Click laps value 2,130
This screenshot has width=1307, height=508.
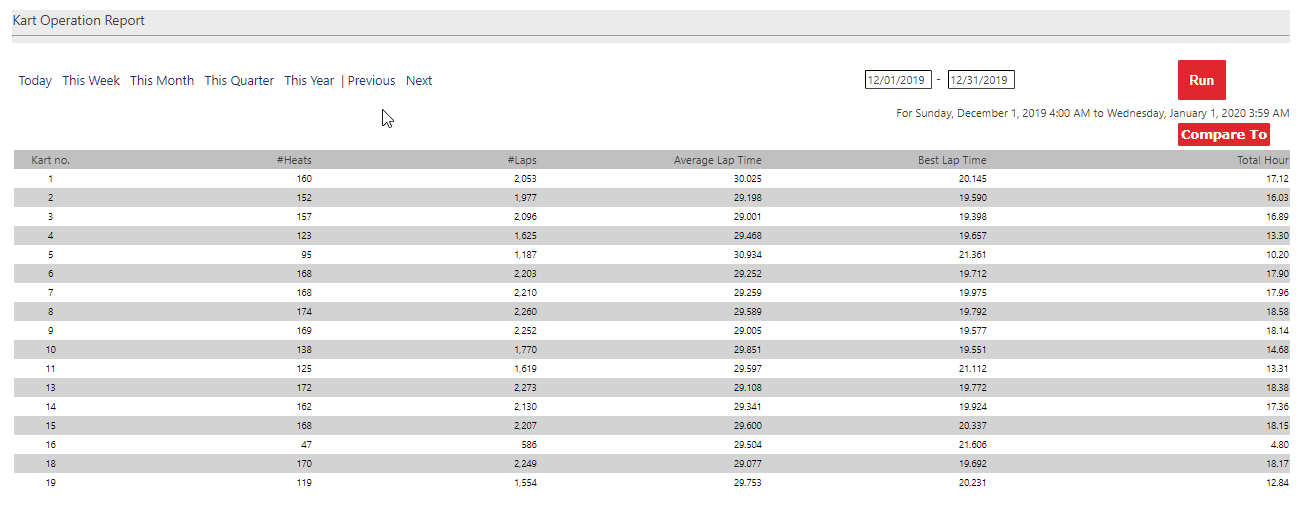point(525,407)
